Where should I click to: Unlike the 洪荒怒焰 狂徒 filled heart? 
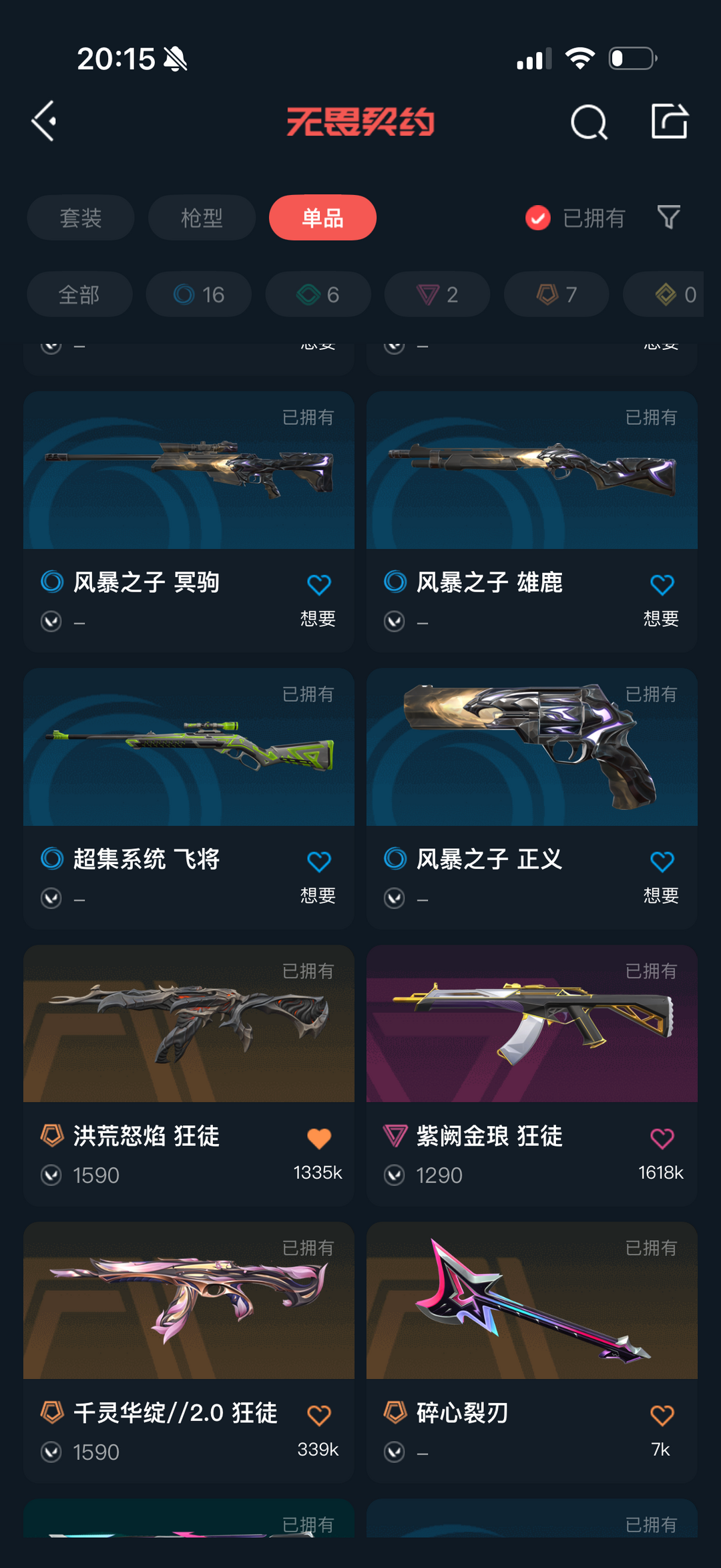[x=319, y=1139]
